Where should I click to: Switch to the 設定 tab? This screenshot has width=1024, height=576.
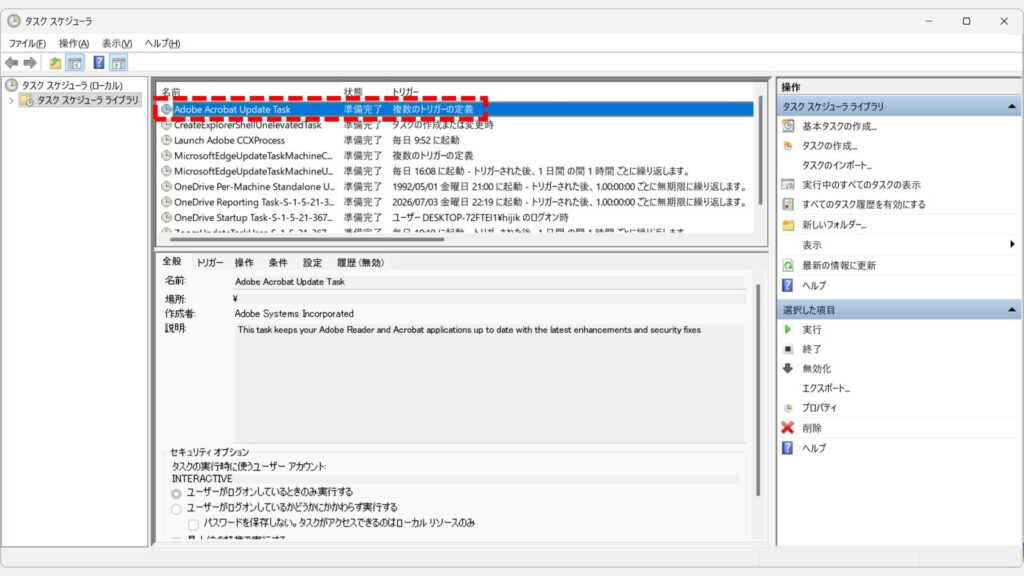pyautogui.click(x=312, y=263)
